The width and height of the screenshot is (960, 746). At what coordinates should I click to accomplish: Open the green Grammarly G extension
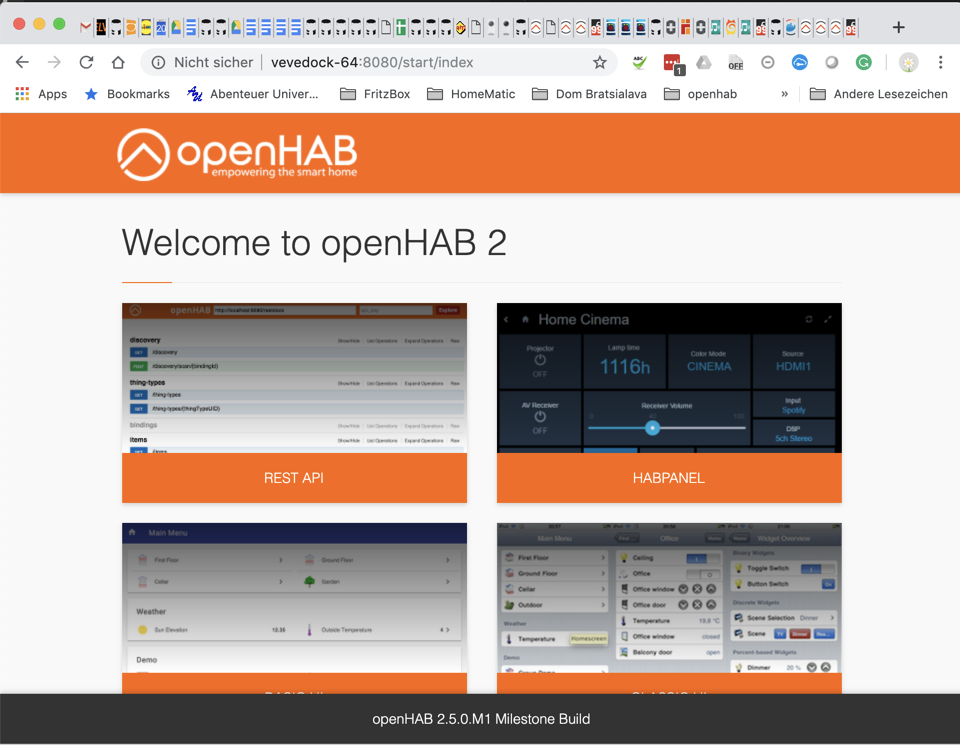pyautogui.click(x=863, y=62)
